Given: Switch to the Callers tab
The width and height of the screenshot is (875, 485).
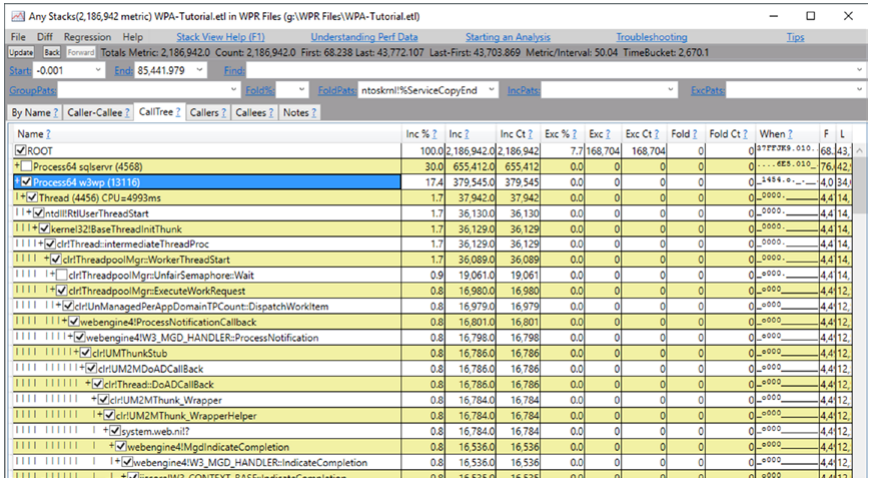Looking at the screenshot, I should [x=208, y=112].
